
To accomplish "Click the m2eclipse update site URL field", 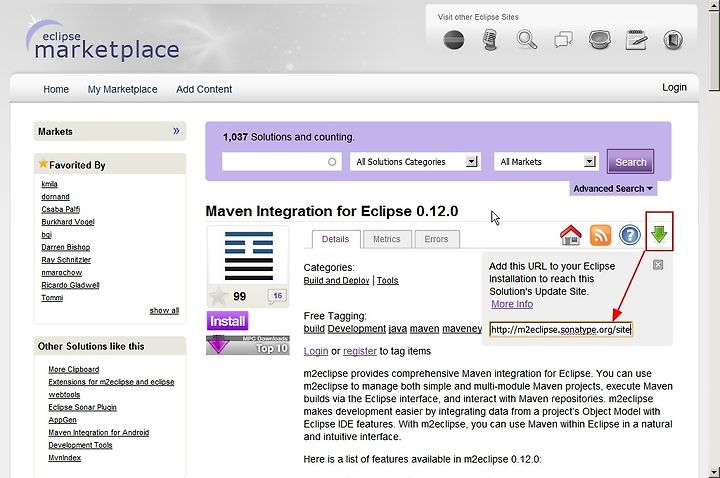I will tap(561, 330).
